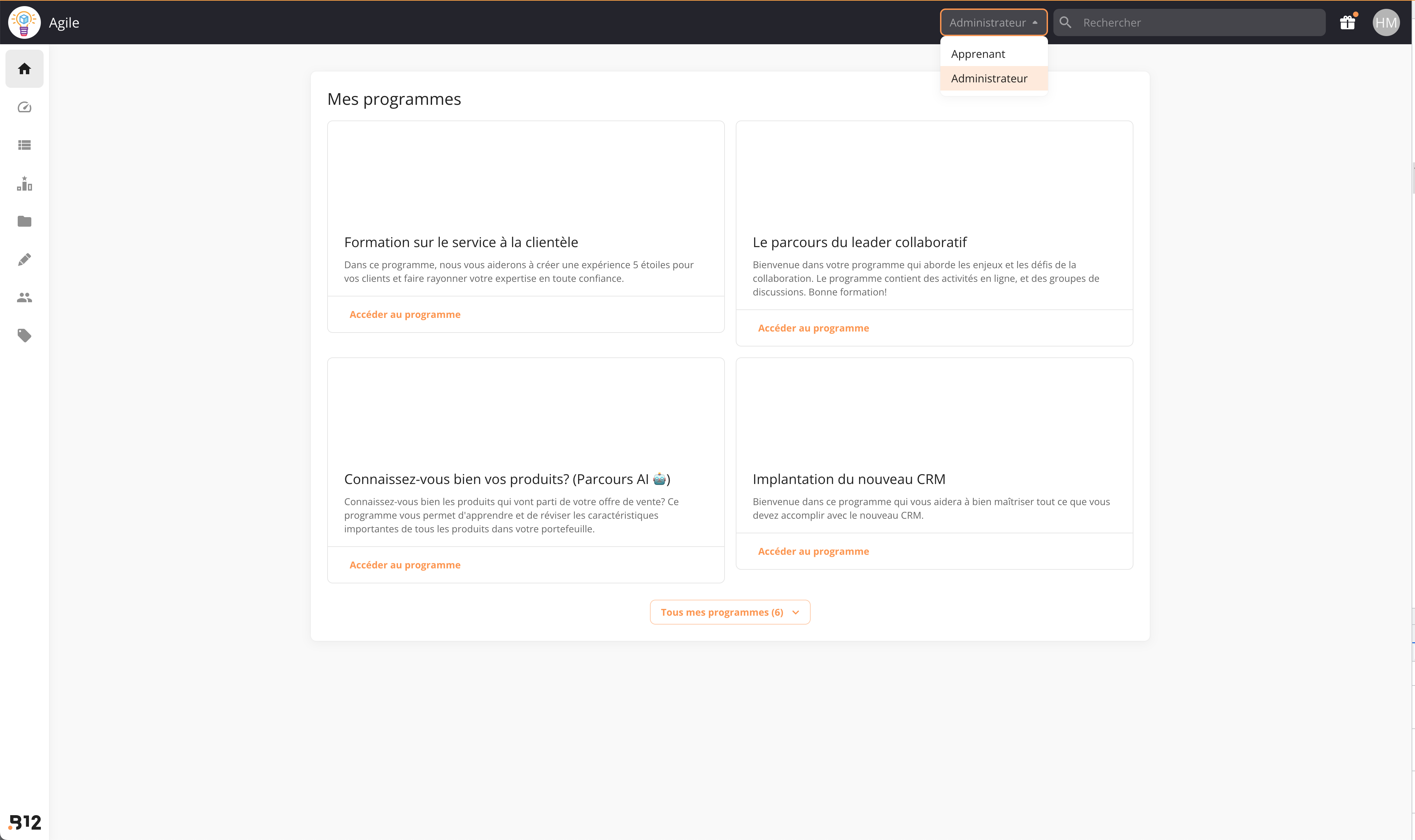Click the Formation service clientèle card image area

coord(525,173)
